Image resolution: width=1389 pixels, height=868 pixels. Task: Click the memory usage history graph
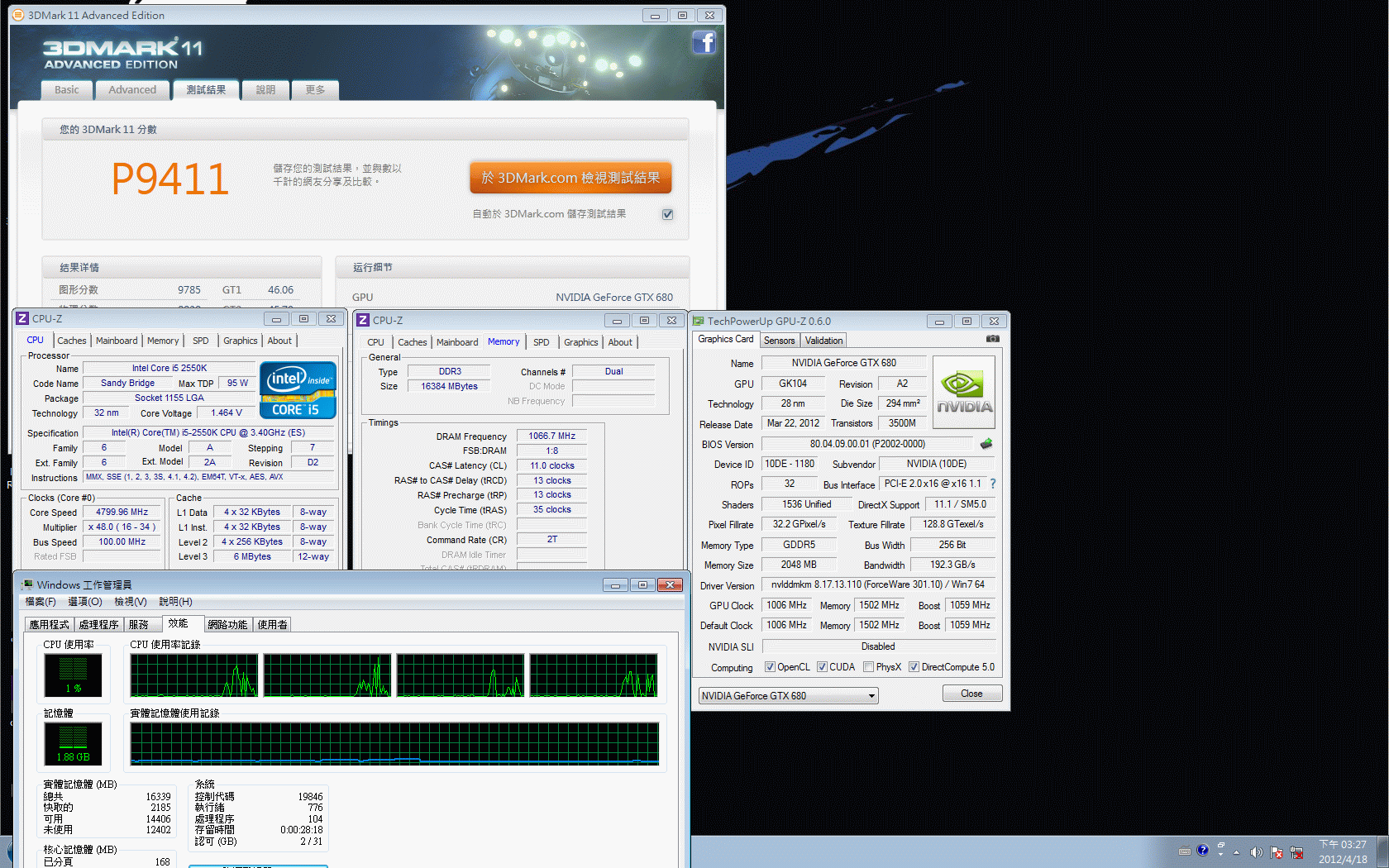(394, 743)
